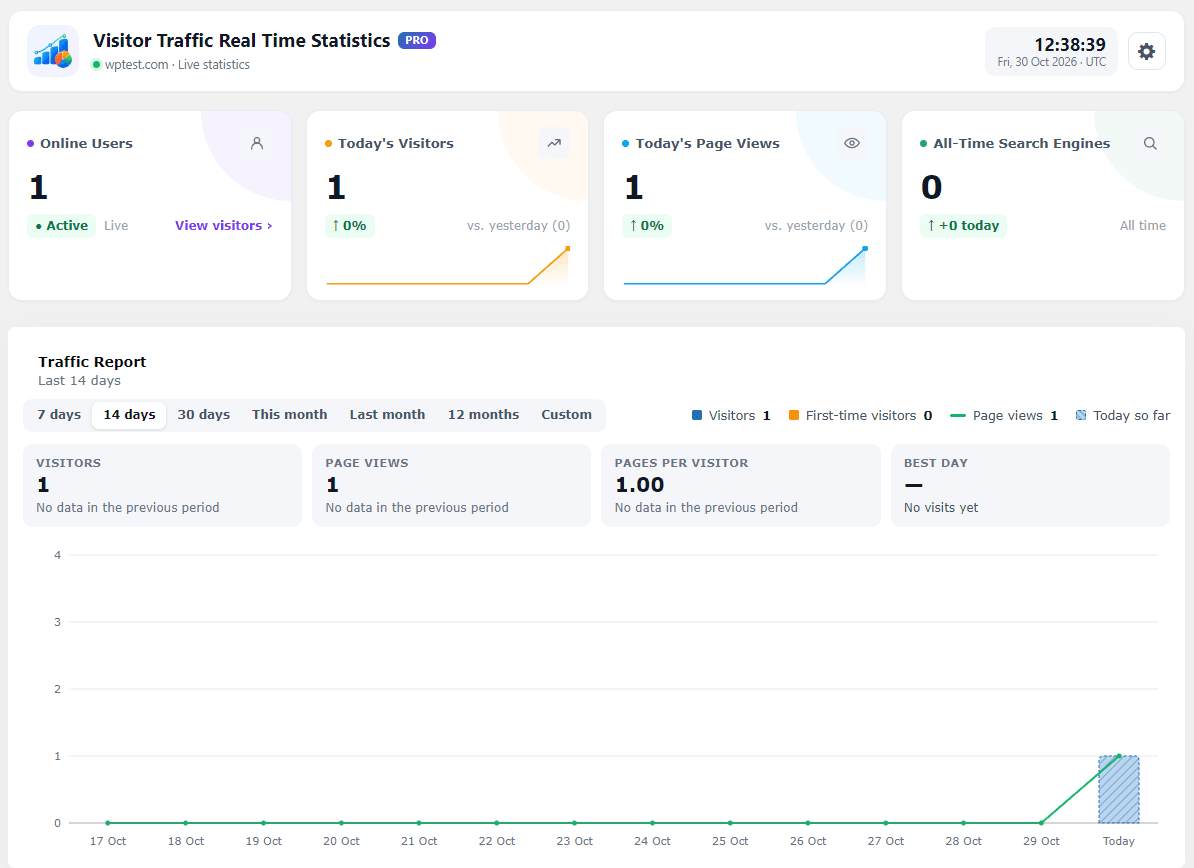The height and width of the screenshot is (868, 1194).
Task: Select the 14 days range tab
Action: point(129,414)
